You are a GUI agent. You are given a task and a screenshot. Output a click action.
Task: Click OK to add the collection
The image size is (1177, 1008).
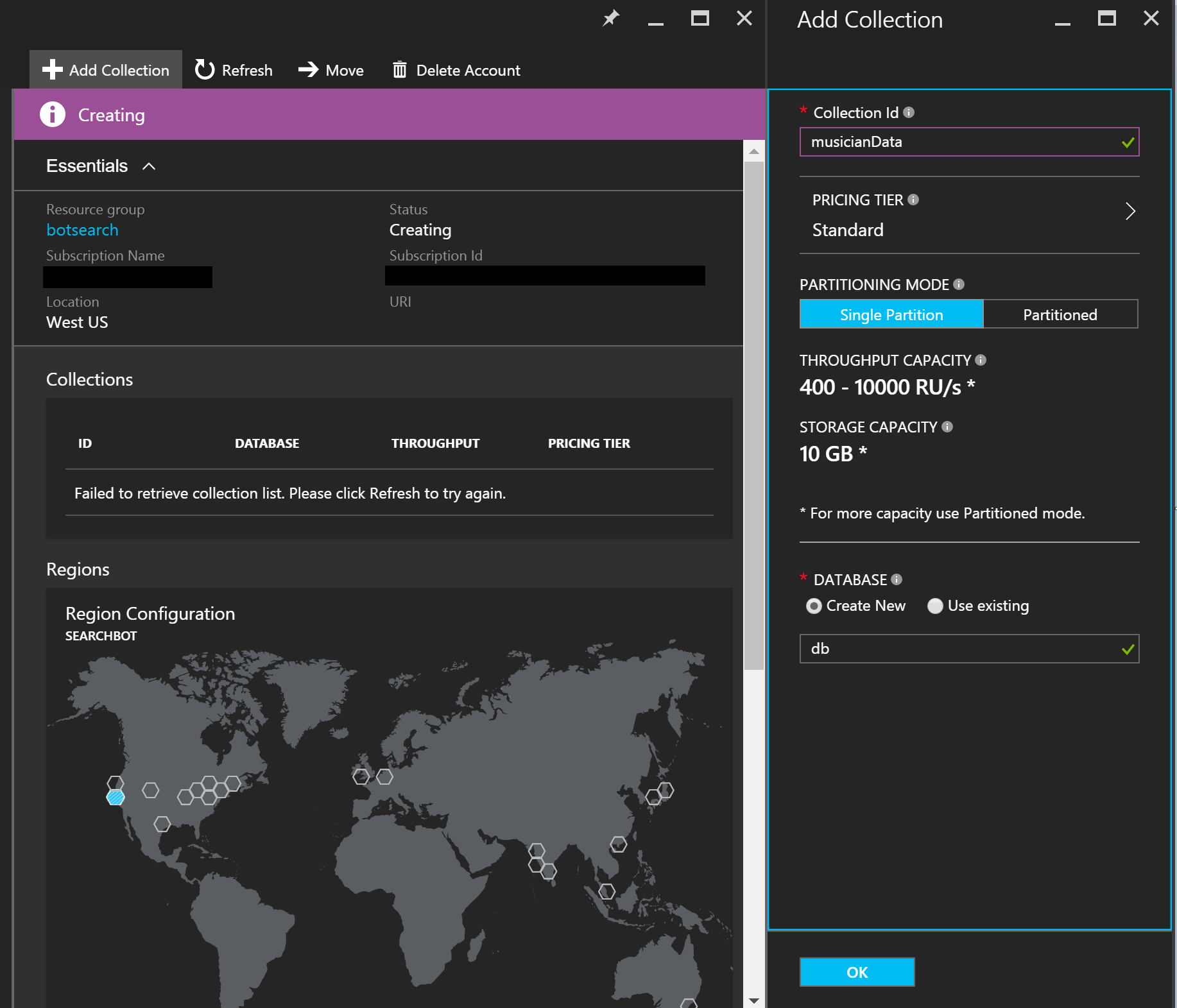click(857, 972)
